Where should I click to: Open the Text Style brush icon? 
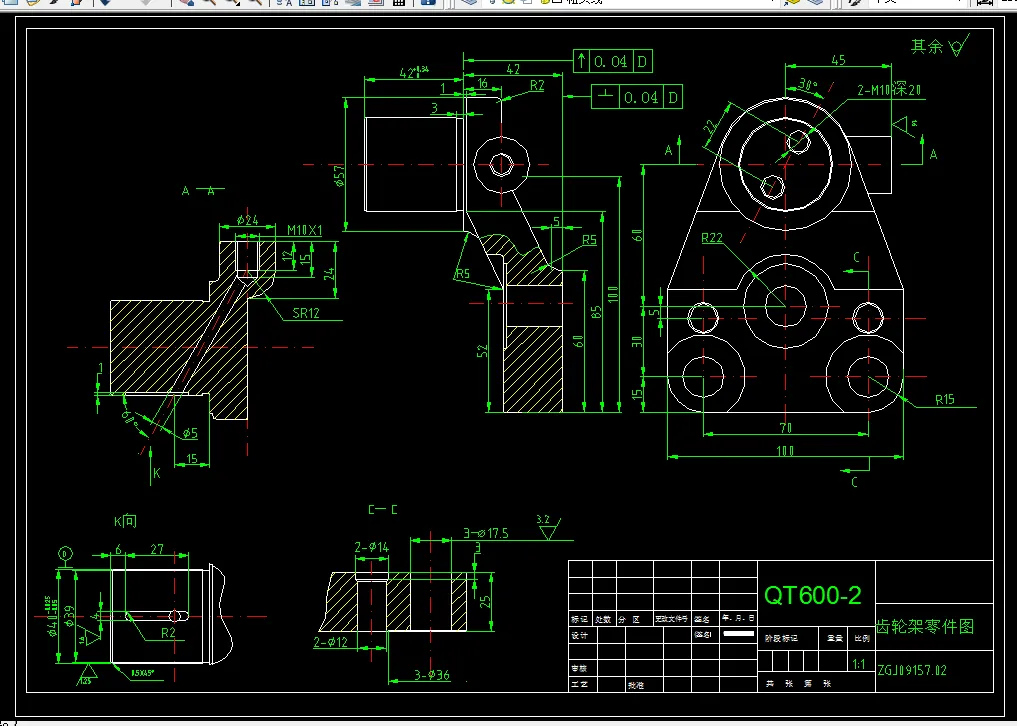(x=855, y=2)
